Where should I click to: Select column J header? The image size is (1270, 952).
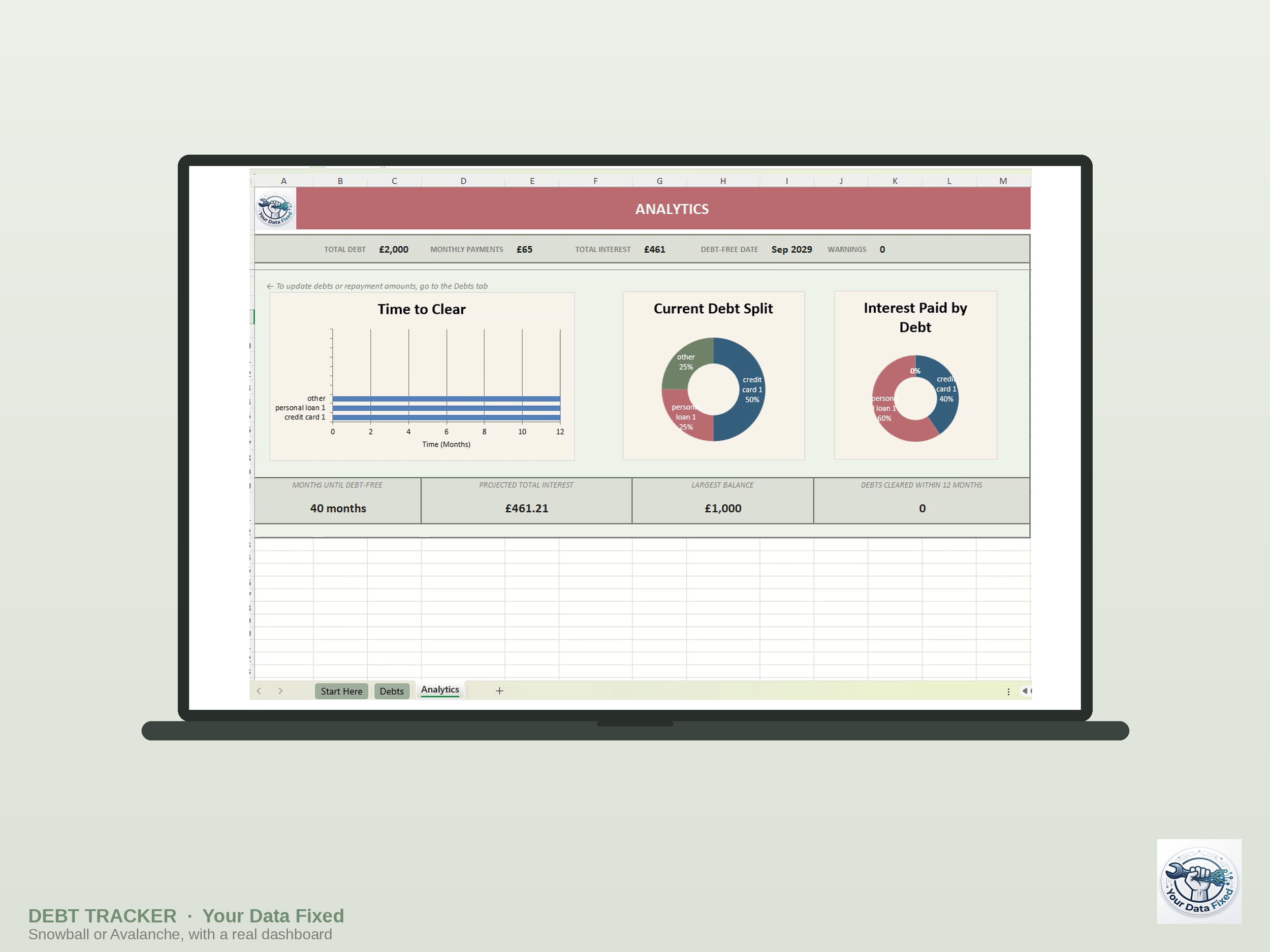click(841, 181)
